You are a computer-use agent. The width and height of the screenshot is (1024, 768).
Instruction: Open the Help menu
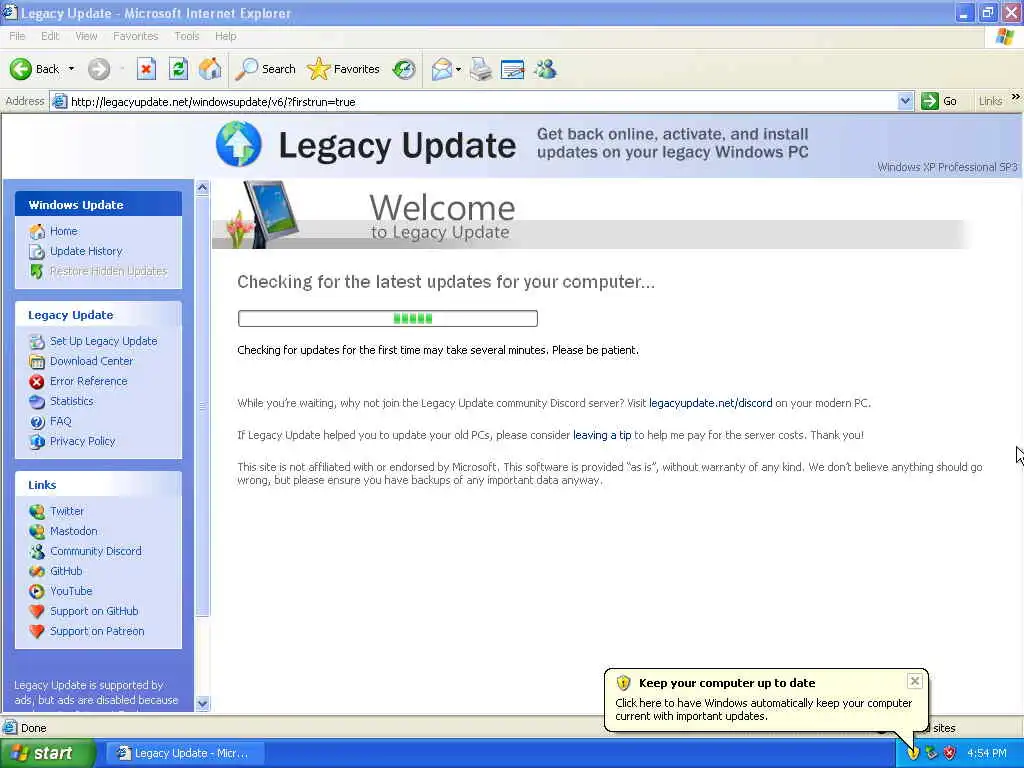pos(225,36)
